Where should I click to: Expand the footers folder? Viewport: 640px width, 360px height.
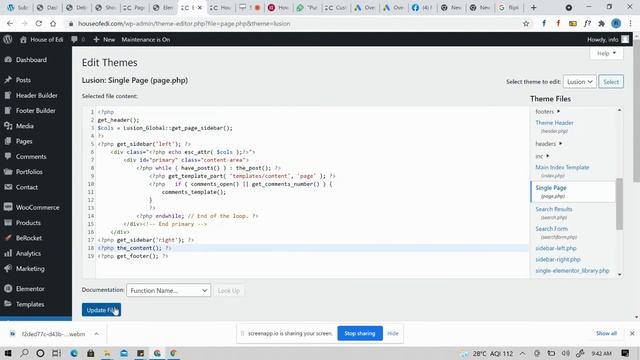tap(547, 111)
